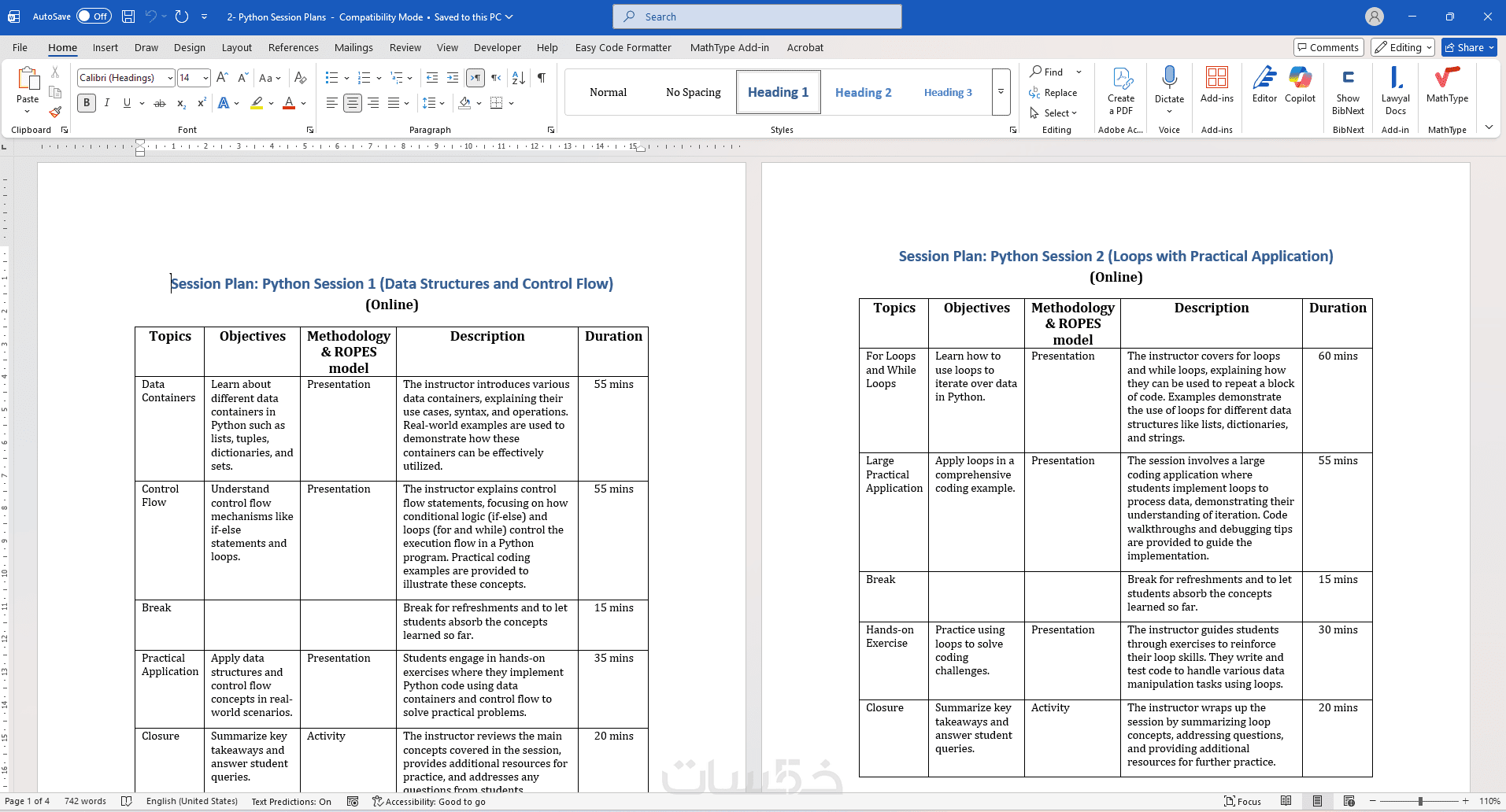Click the Save disk icon in title bar

click(x=128, y=17)
